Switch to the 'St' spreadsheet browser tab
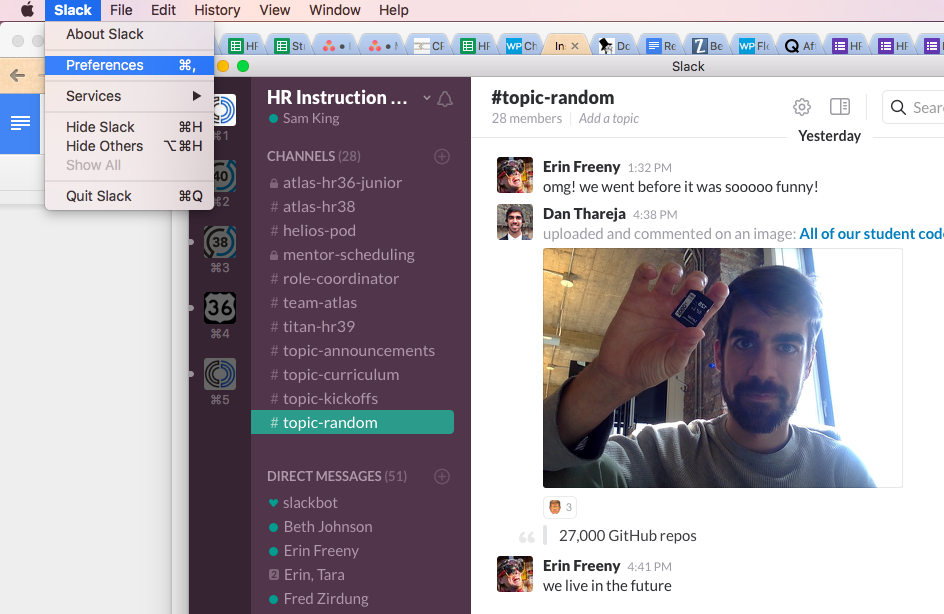 [291, 46]
